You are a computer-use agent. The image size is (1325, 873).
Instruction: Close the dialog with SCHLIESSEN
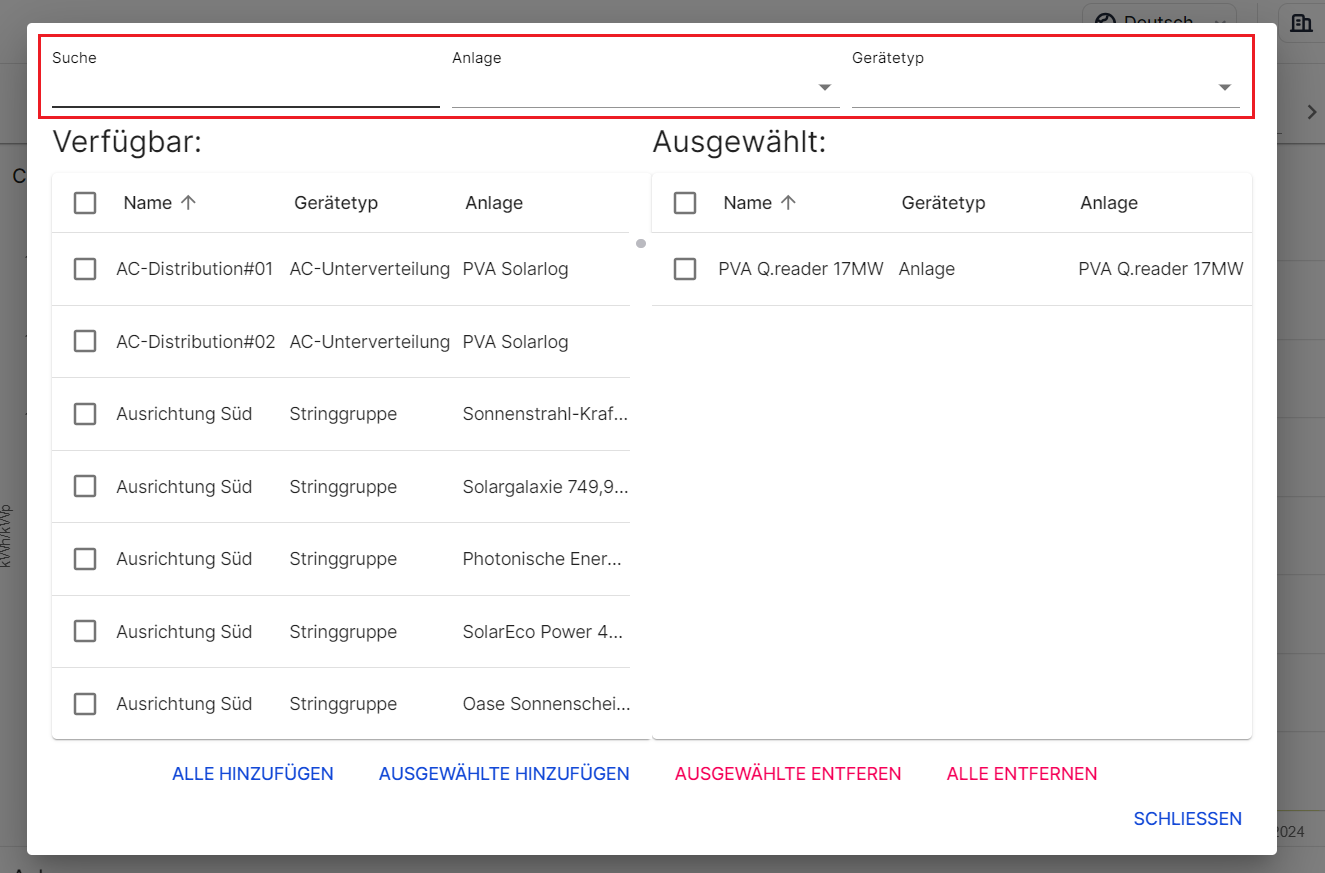[1187, 819]
